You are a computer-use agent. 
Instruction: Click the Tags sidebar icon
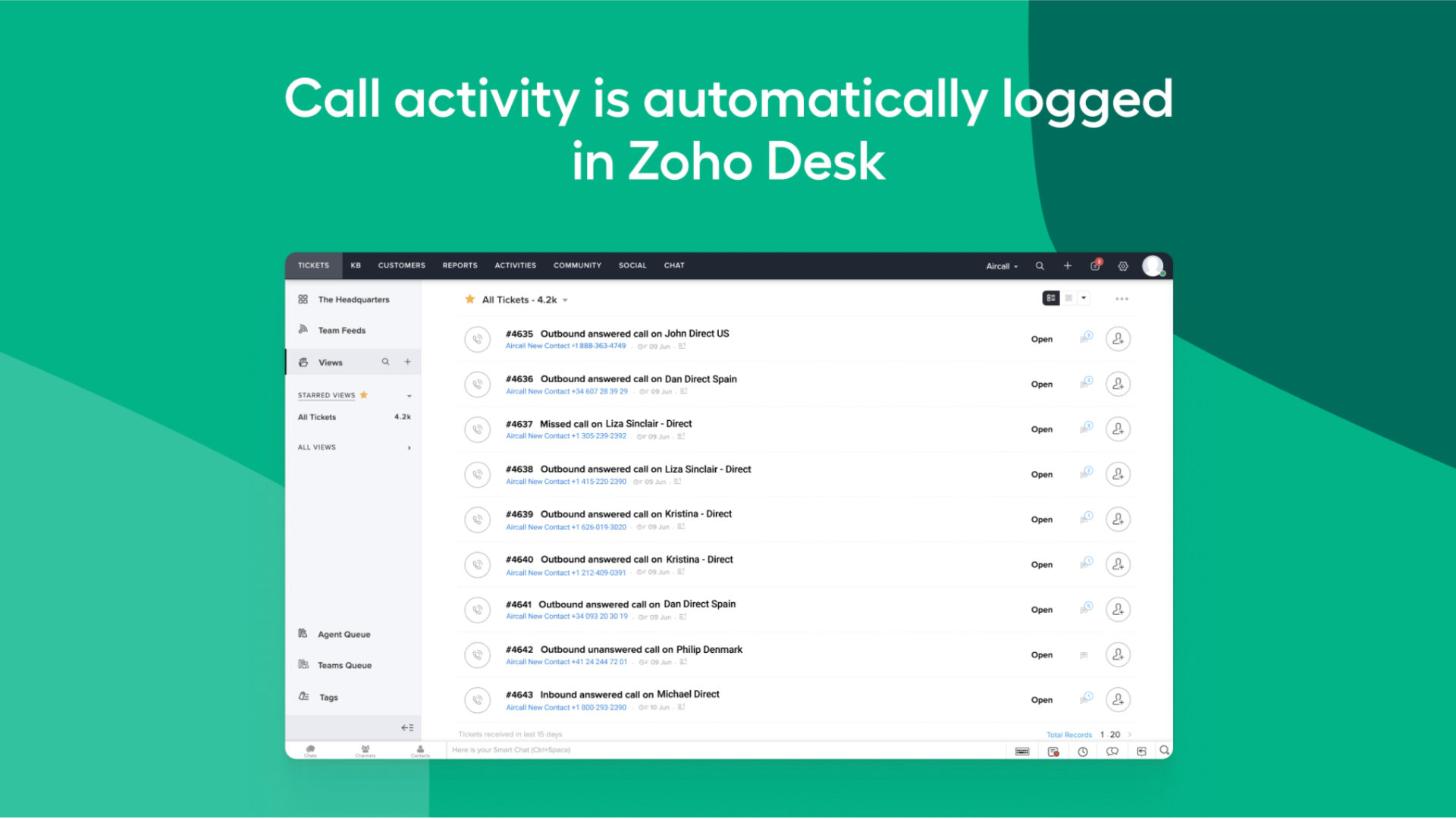click(x=303, y=697)
